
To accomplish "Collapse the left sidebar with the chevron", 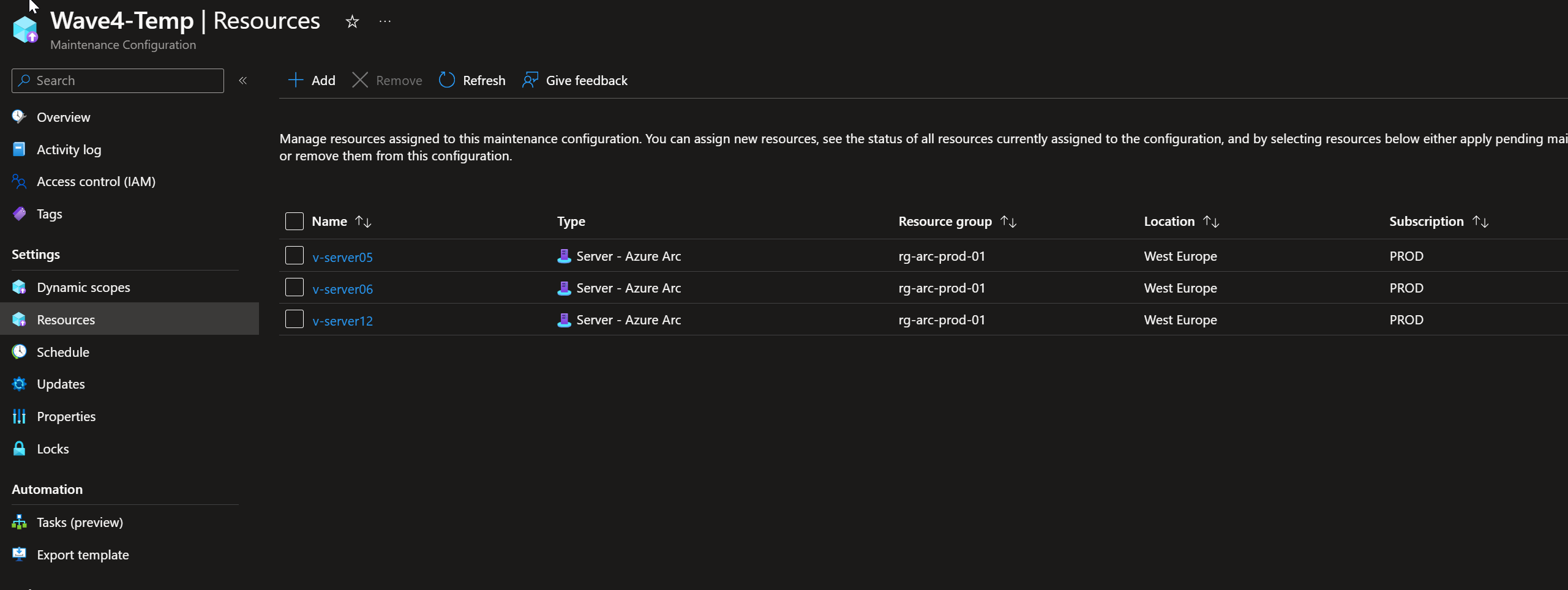I will point(243,80).
